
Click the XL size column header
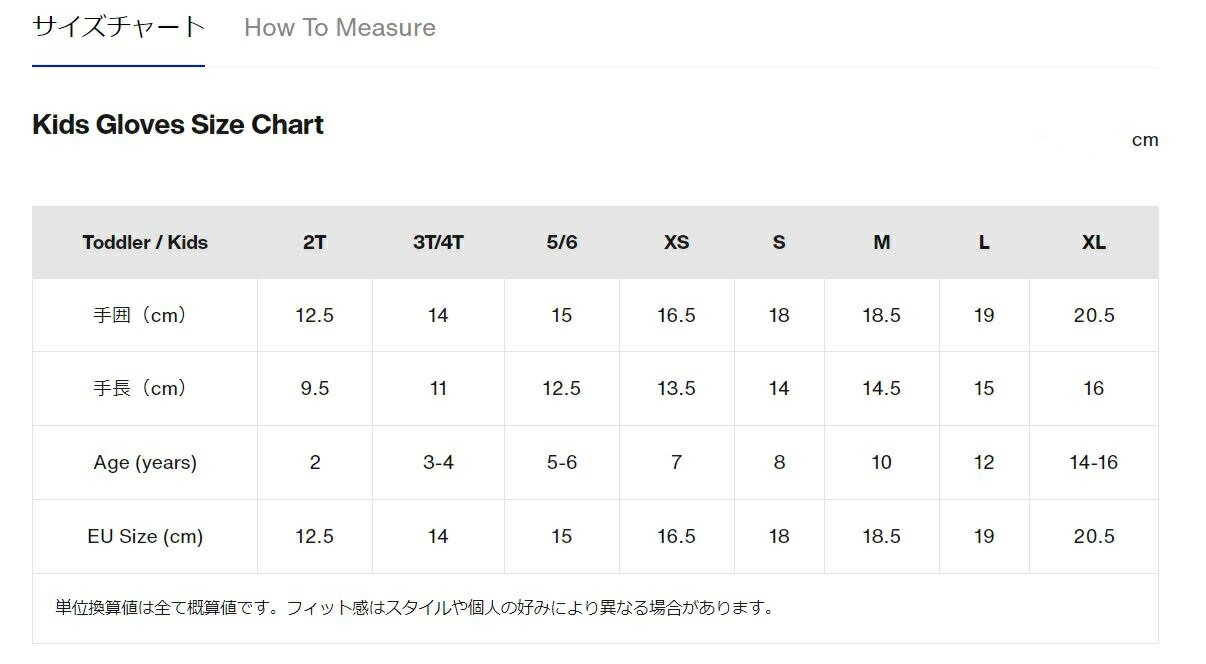(x=1094, y=242)
